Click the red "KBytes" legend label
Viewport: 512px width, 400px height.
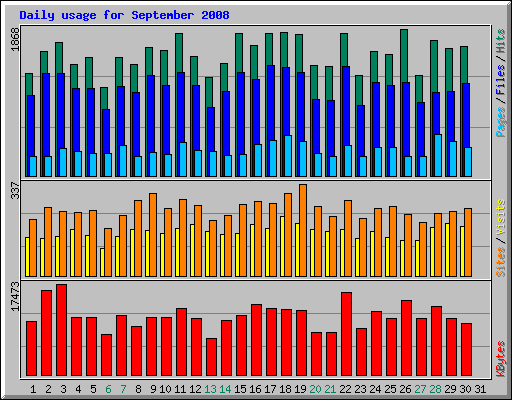click(x=501, y=359)
